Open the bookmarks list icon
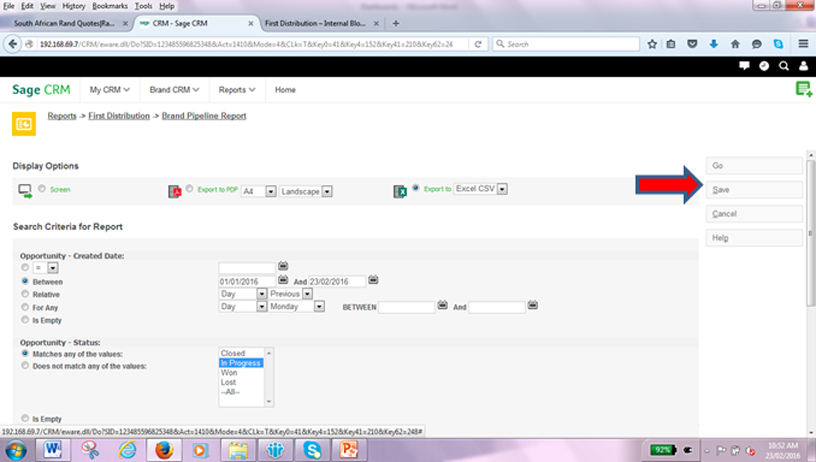Image resolution: width=816 pixels, height=462 pixels. 671,44
